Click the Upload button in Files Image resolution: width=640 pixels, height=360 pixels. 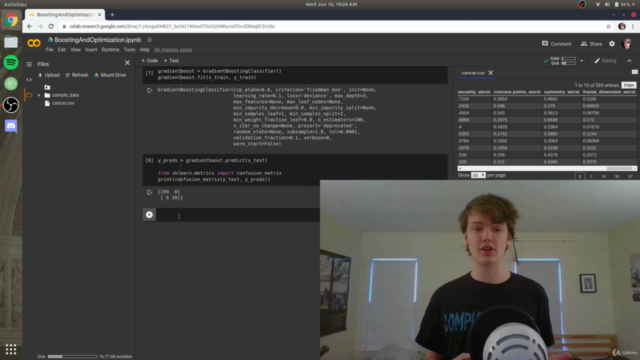click(x=49, y=75)
